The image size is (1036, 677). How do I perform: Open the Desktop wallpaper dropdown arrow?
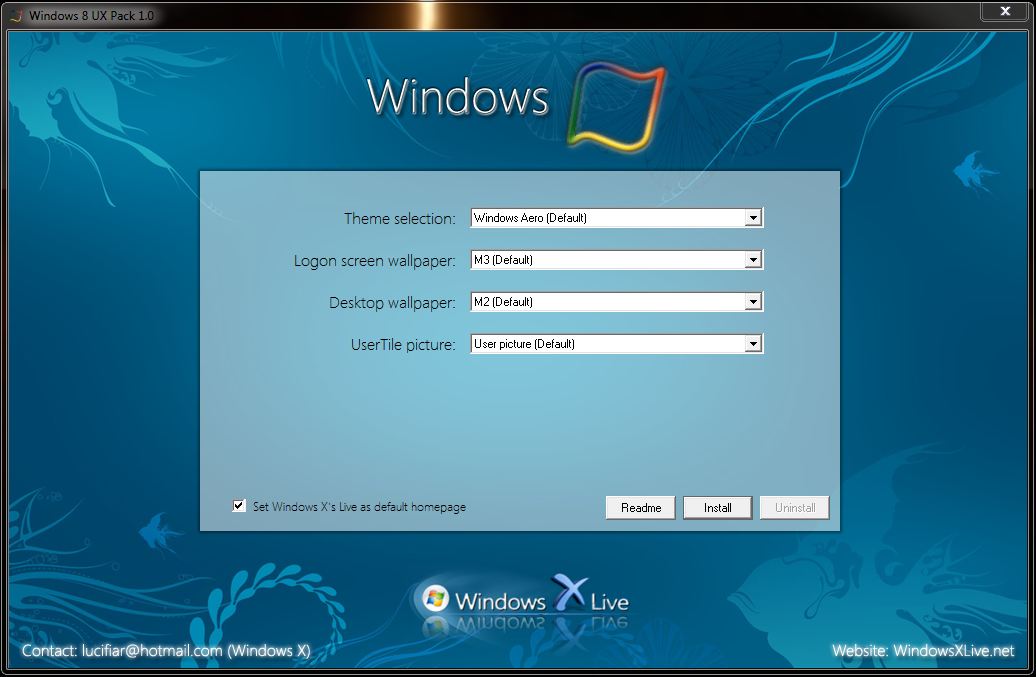[x=753, y=302]
